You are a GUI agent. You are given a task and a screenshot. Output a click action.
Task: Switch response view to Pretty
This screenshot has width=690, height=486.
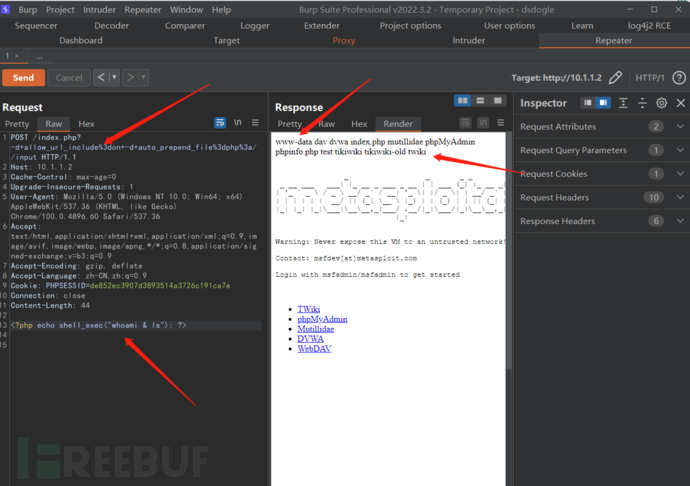point(290,124)
